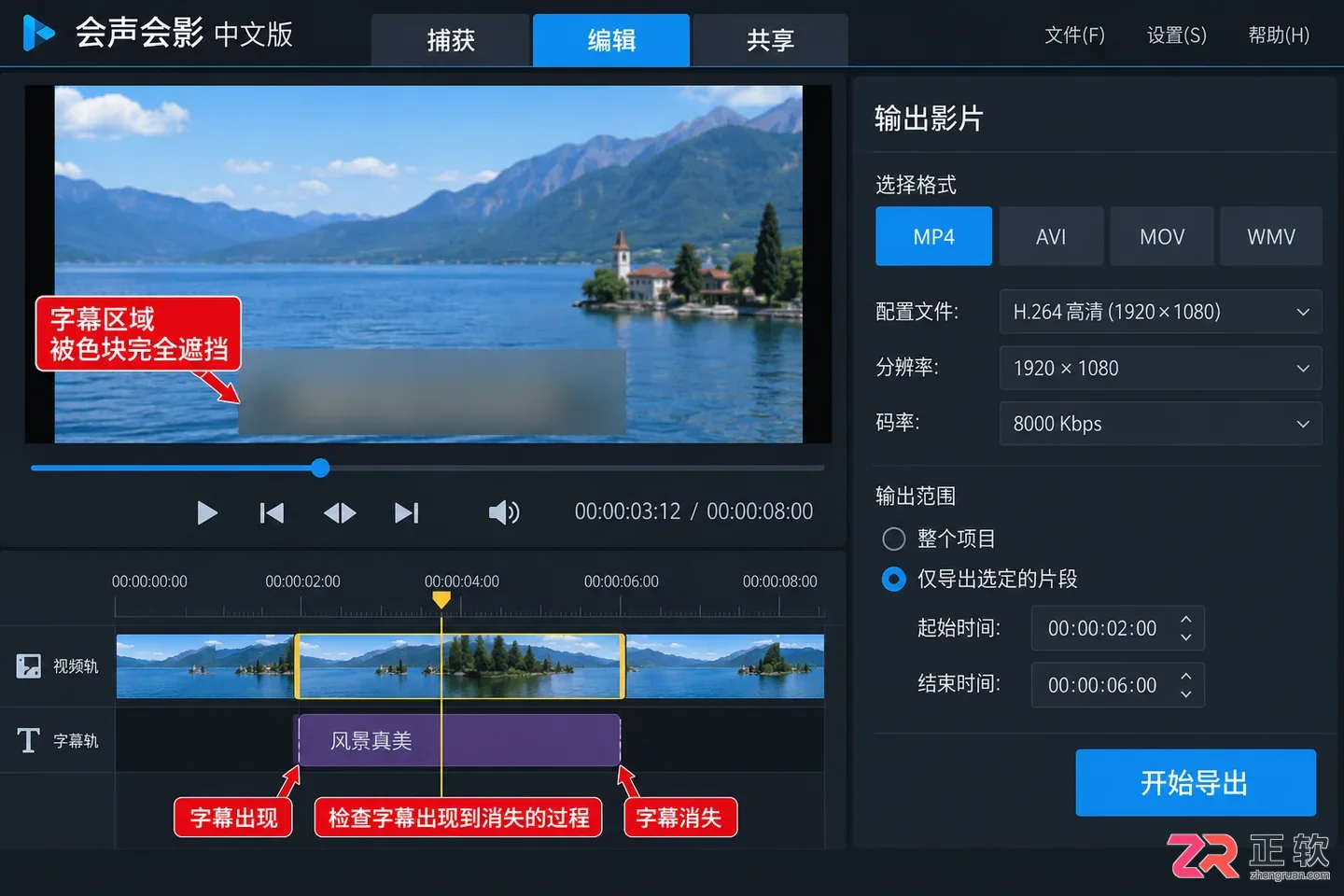Click the 00:00:08:00 total duration

click(760, 511)
